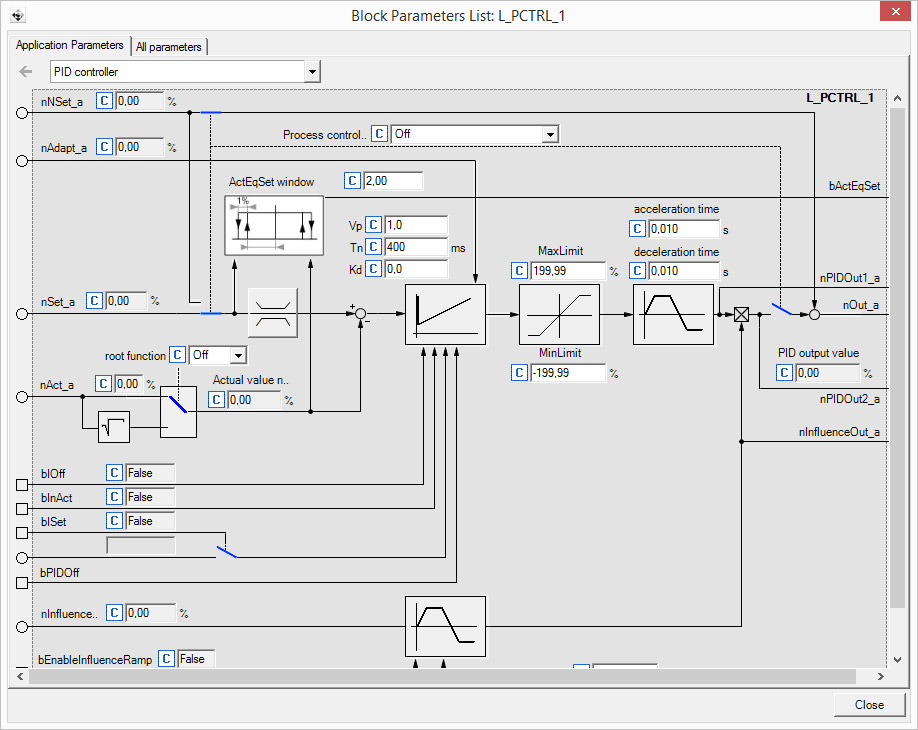Image resolution: width=918 pixels, height=730 pixels.
Task: Click the Tn value input field
Action: coord(415,247)
